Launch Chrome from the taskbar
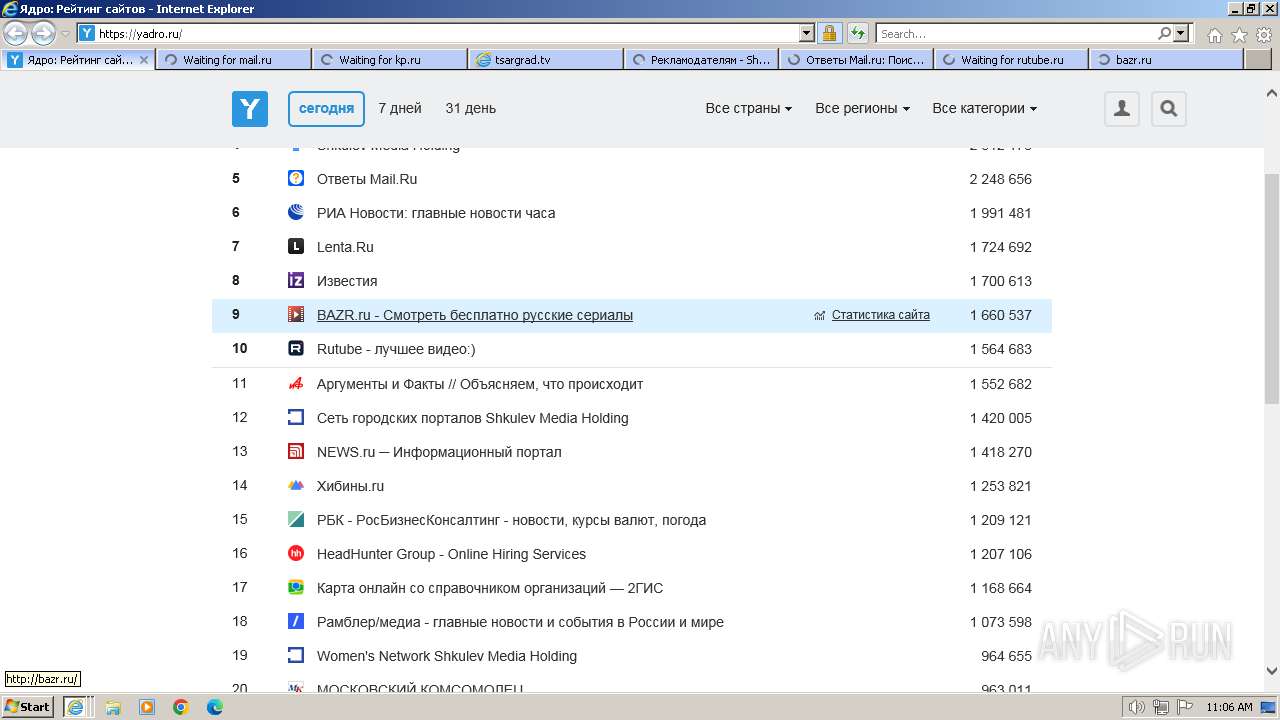Image resolution: width=1280 pixels, height=720 pixels. coord(181,707)
